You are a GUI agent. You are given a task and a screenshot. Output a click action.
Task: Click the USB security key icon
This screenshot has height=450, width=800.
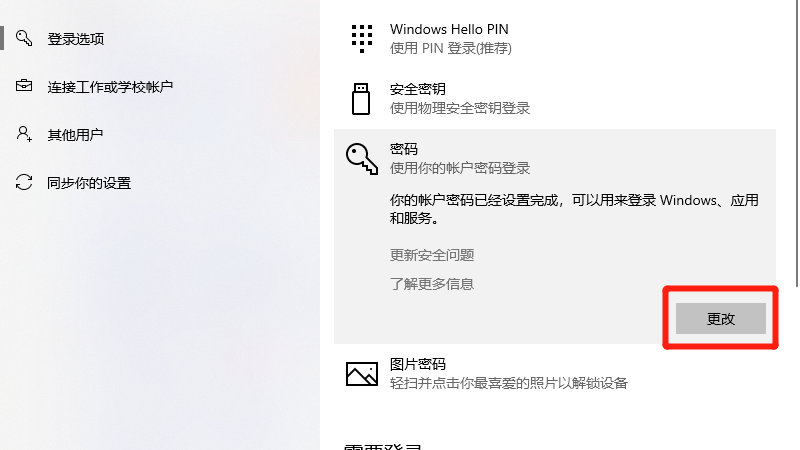point(361,98)
